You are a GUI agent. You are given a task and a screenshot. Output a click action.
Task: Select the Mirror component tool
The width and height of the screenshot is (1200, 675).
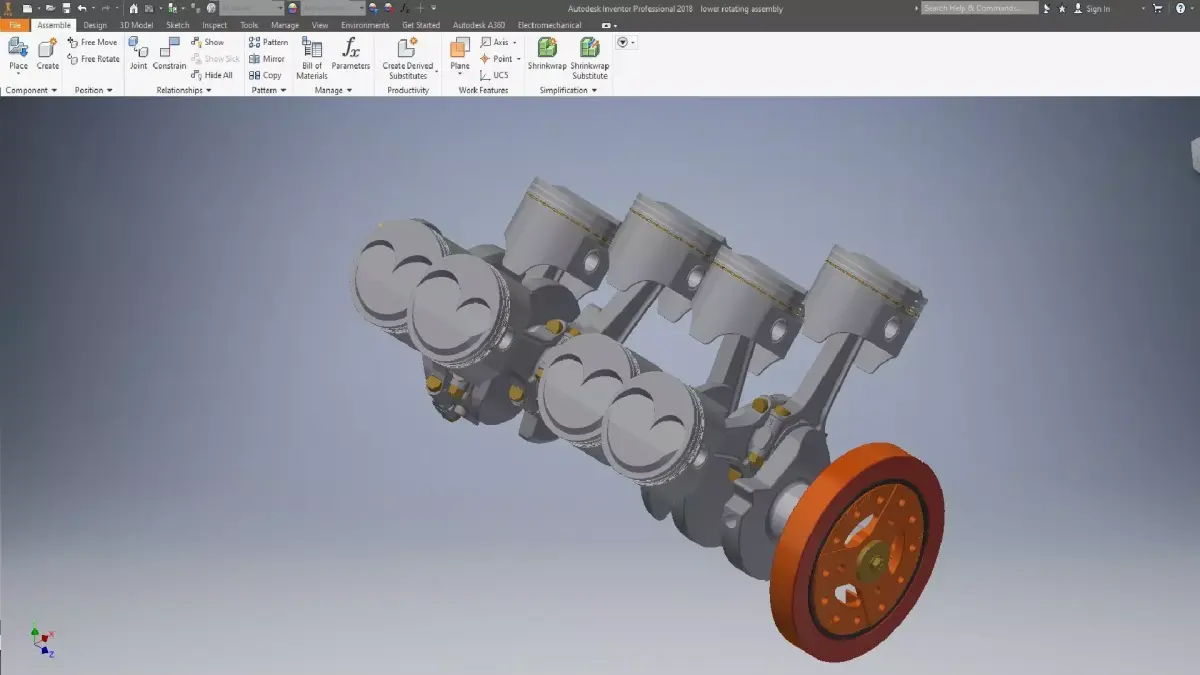(x=267, y=59)
